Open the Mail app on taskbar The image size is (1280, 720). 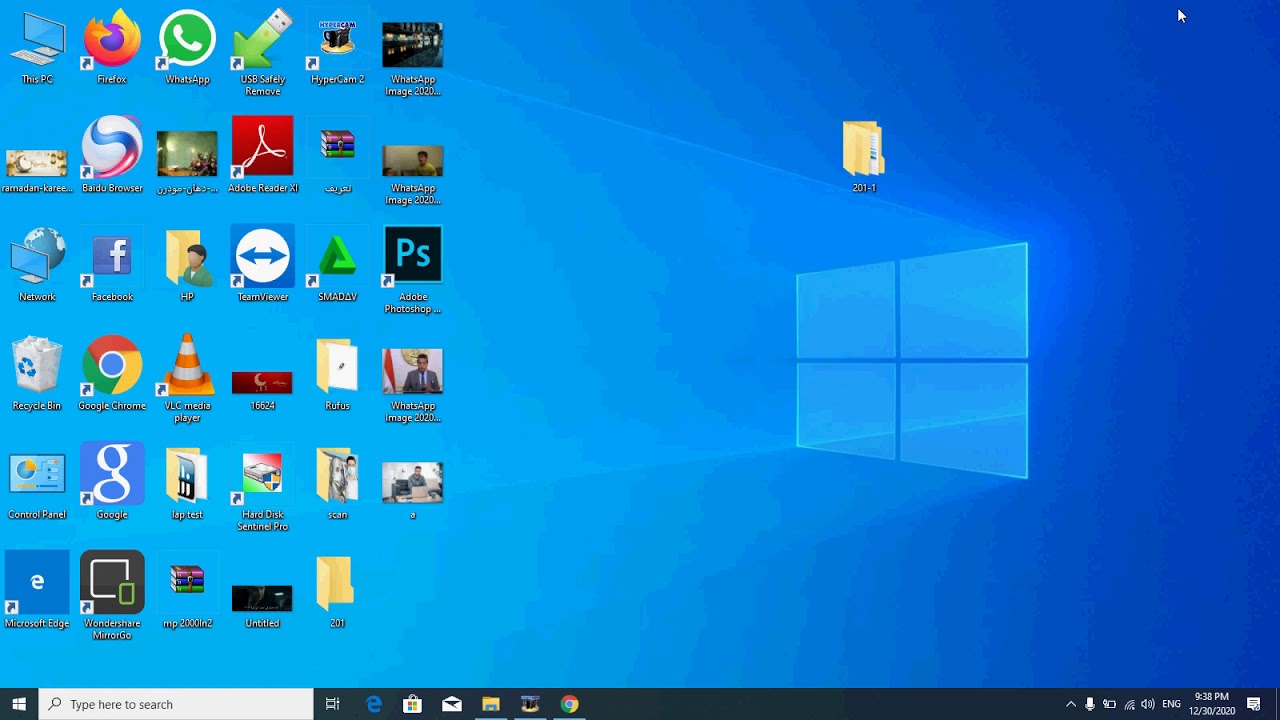(x=452, y=704)
